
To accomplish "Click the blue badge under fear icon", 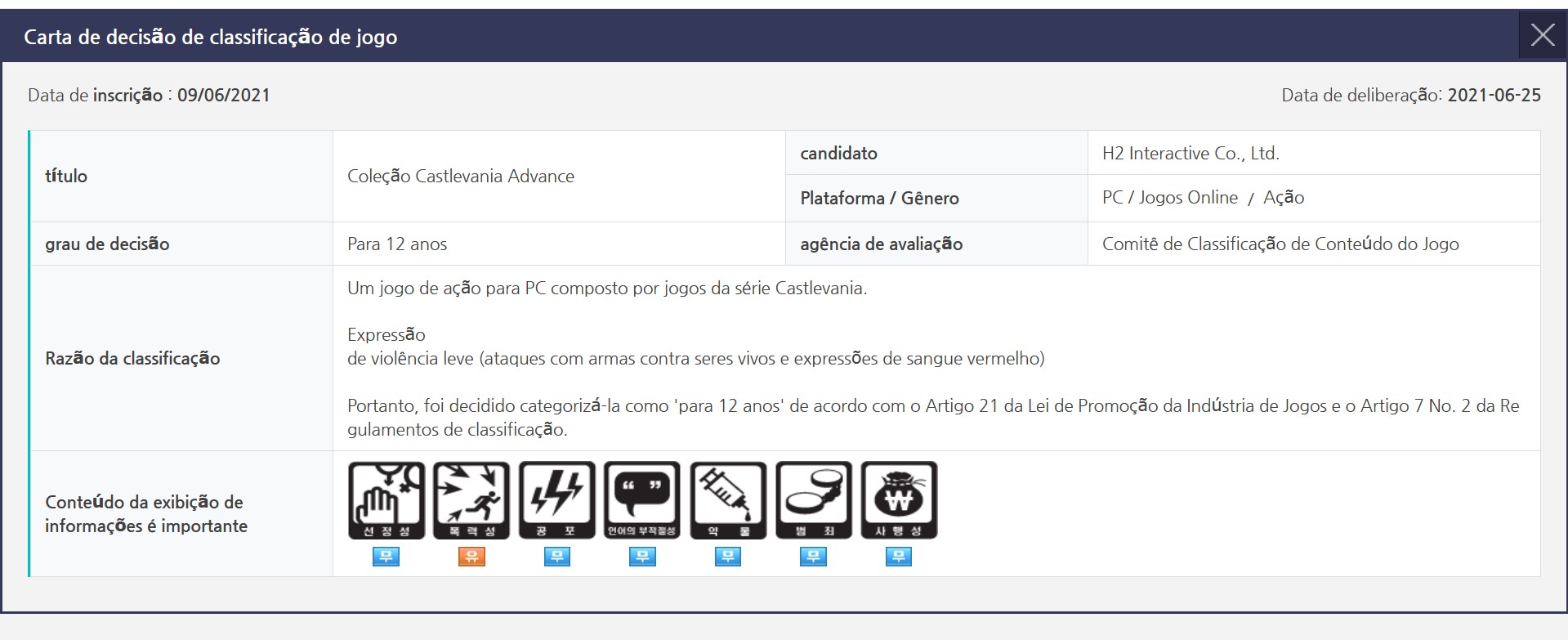I will tap(557, 557).
